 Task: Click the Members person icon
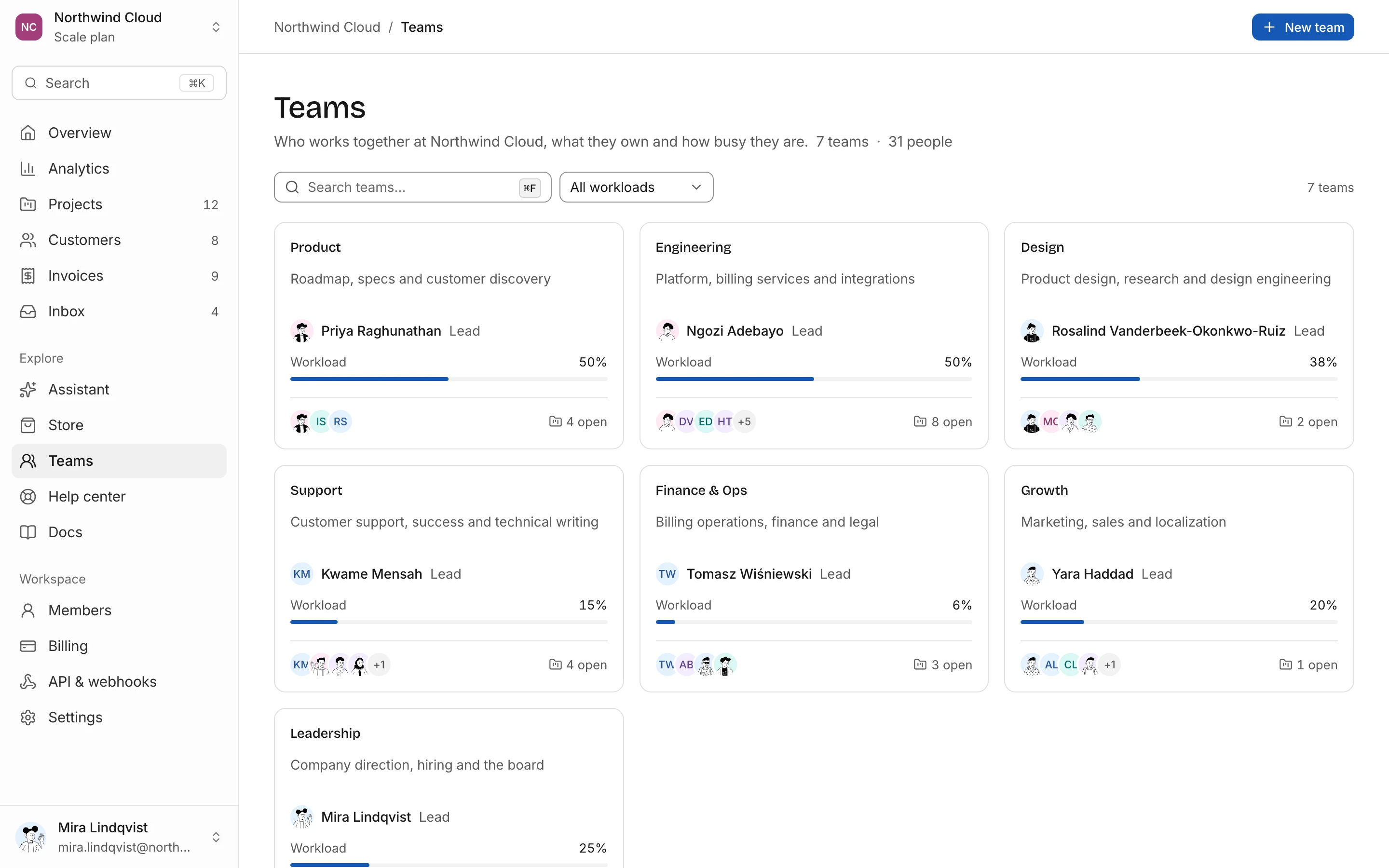pyautogui.click(x=27, y=610)
